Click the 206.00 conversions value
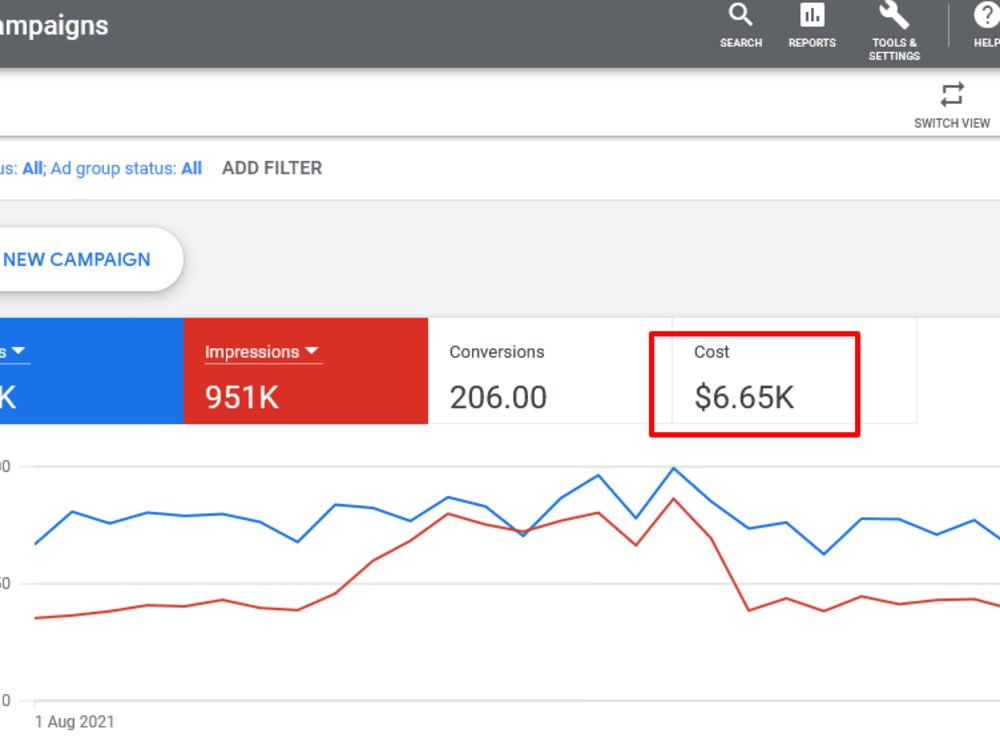 (498, 397)
